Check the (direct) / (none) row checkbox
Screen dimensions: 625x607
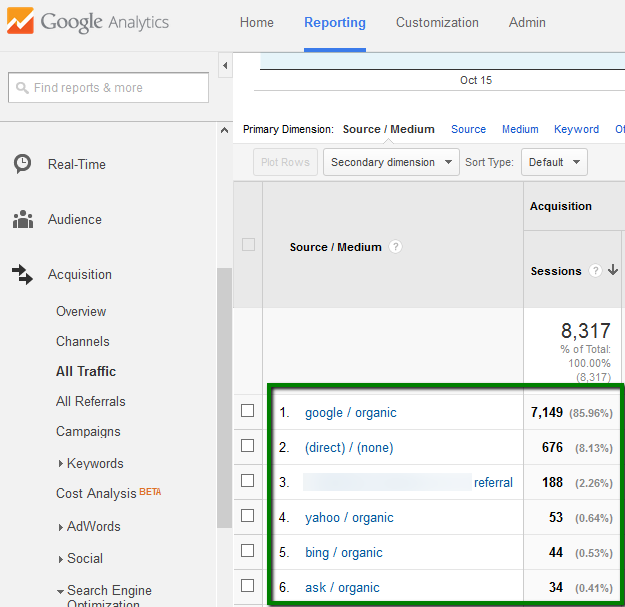click(x=248, y=446)
